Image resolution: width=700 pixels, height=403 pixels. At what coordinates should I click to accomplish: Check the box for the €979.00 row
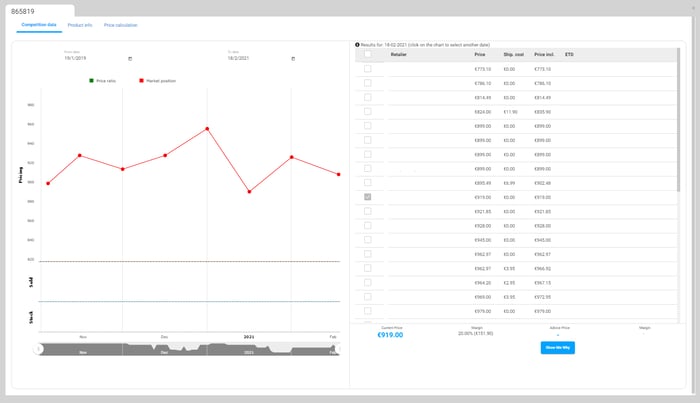[367, 311]
